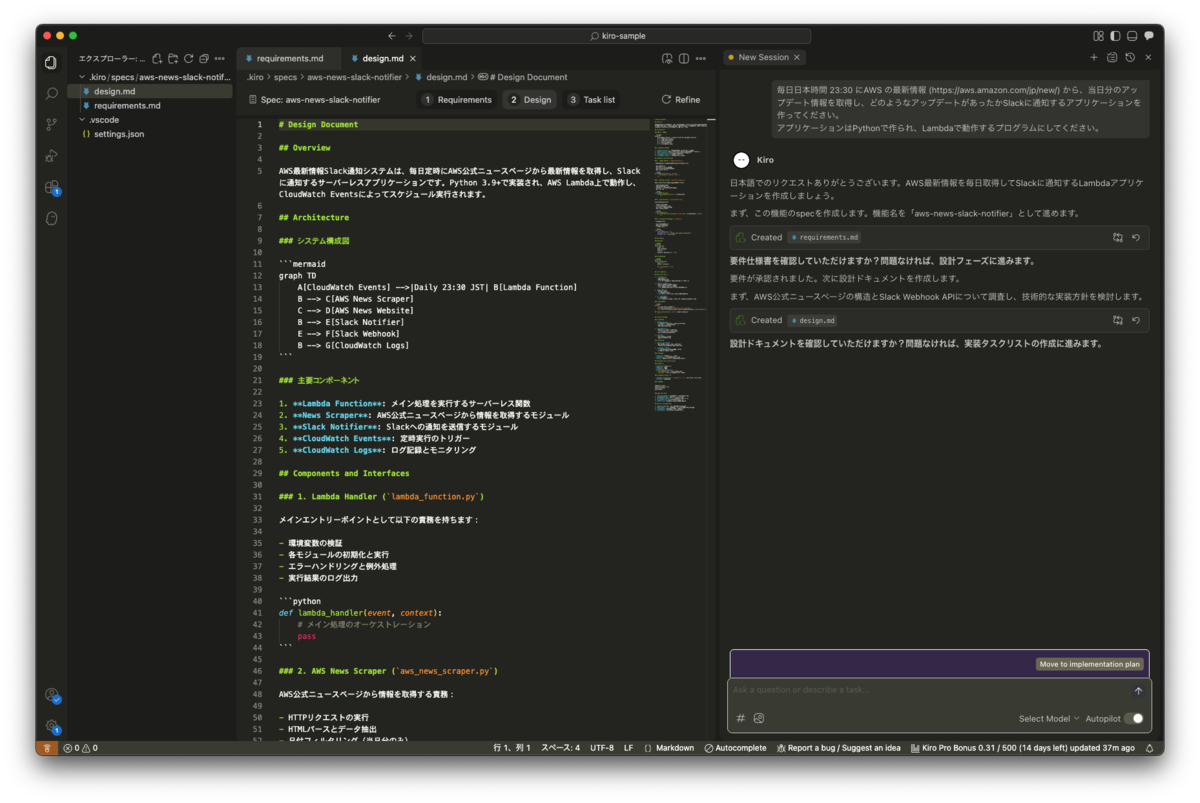Open the Extensions view with badge

(51, 187)
